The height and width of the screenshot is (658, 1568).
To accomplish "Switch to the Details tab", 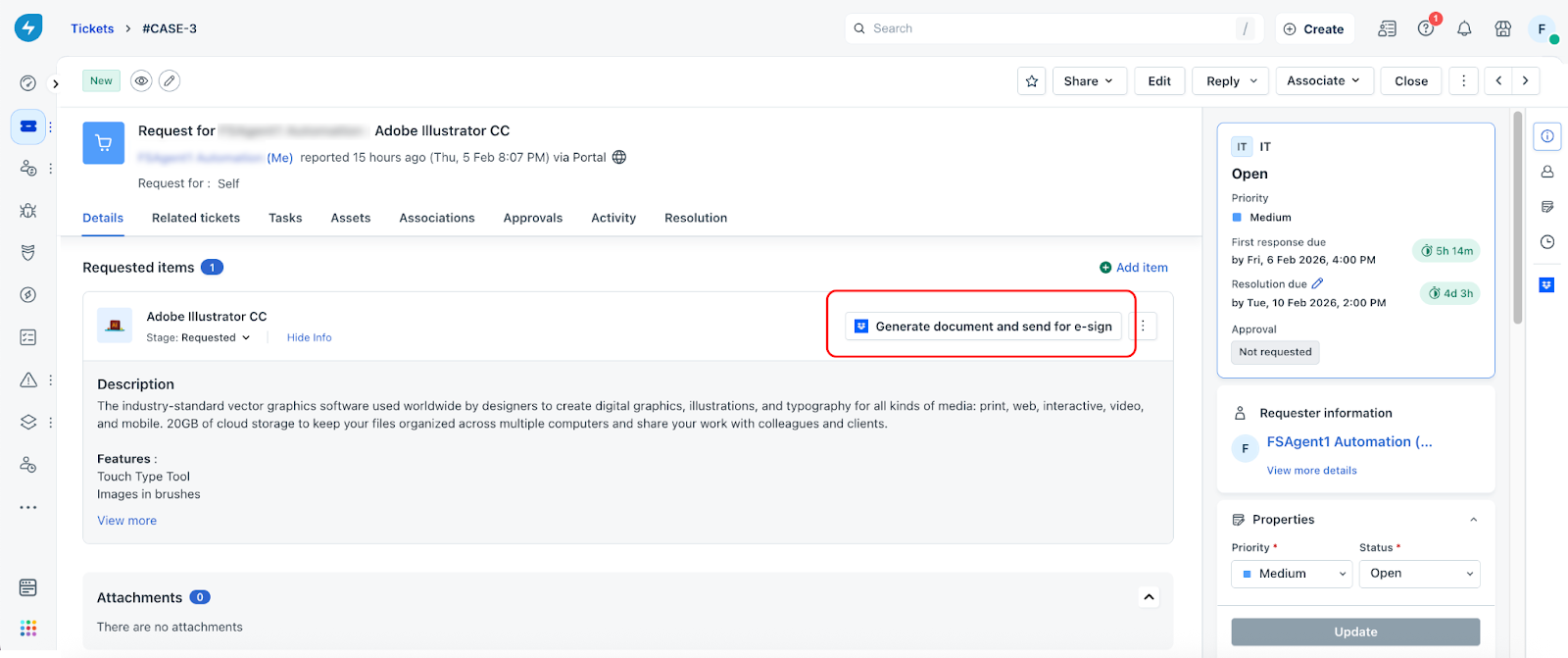I will 103,218.
